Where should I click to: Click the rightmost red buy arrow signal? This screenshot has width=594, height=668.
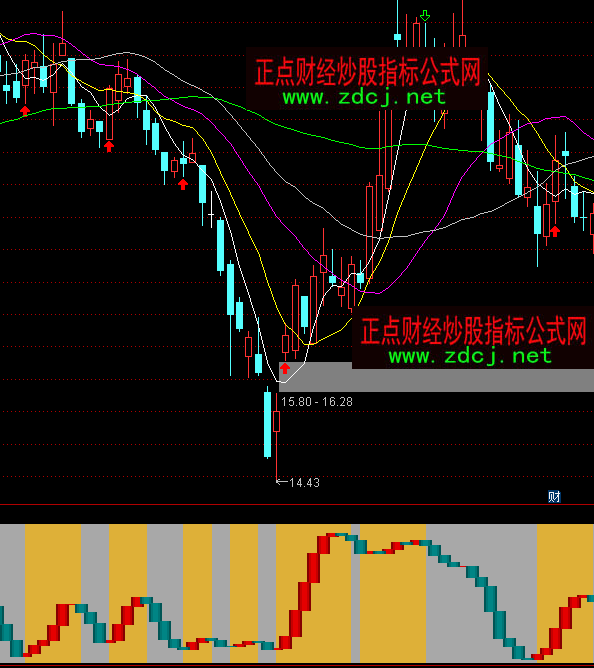[x=554, y=231]
